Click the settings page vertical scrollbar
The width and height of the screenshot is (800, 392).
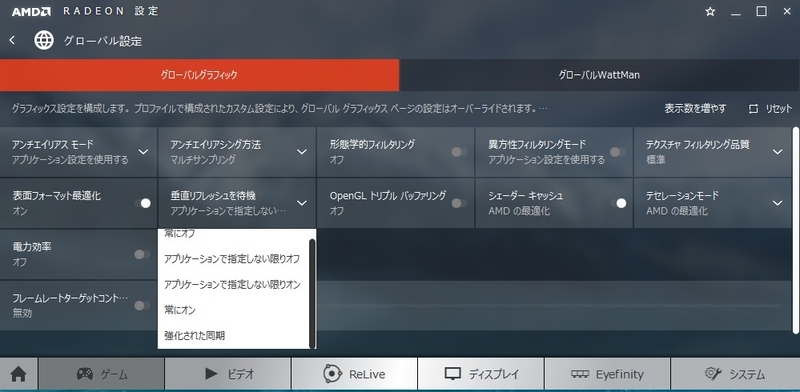tap(795, 230)
